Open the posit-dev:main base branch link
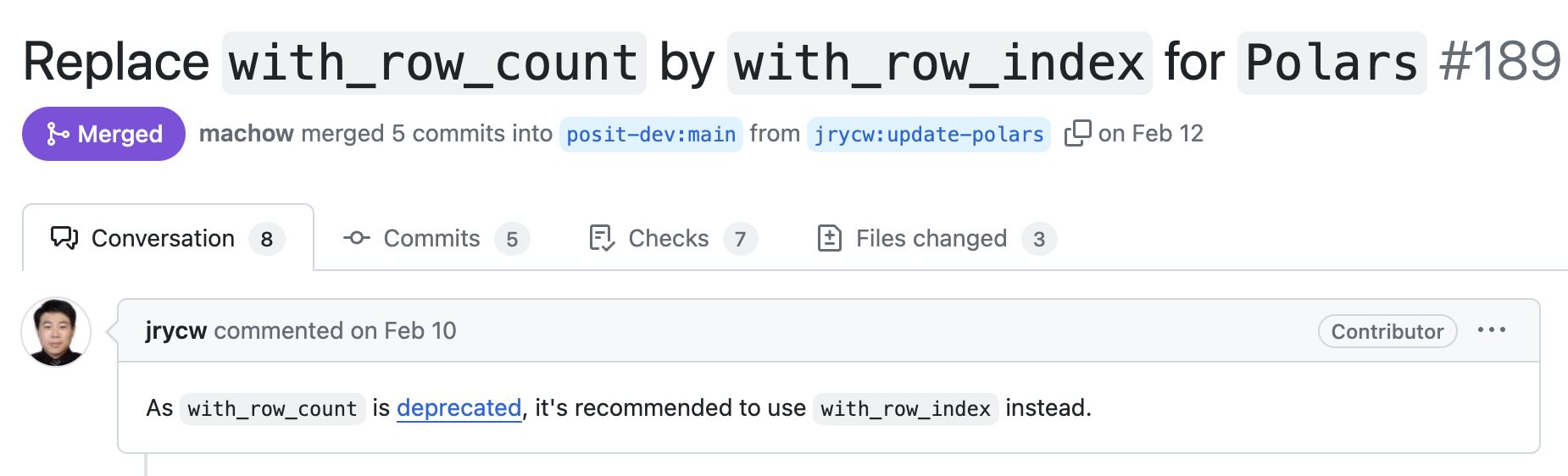This screenshot has height=476, width=1568. pyautogui.click(x=650, y=135)
